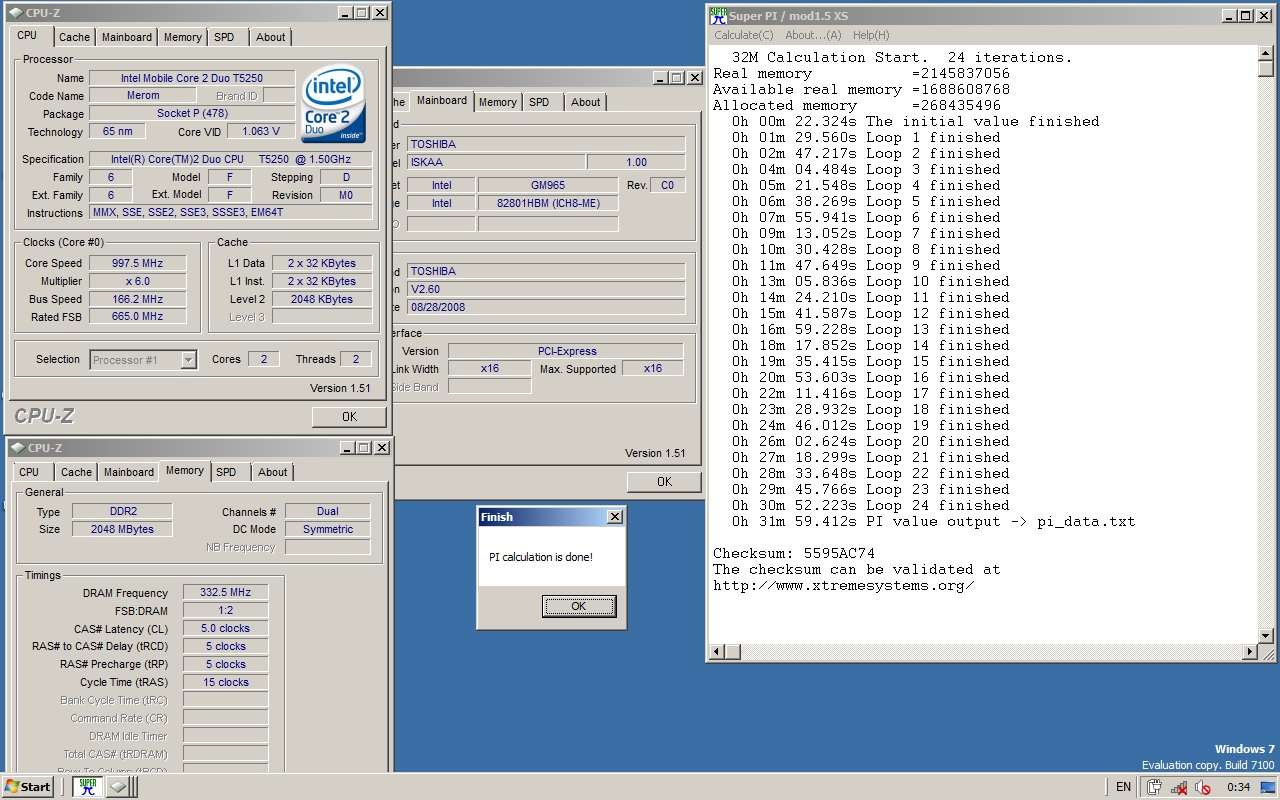This screenshot has width=1280, height=800.
Task: Click the Cycle Time (tRAS) value 15 clocks
Action: coord(225,682)
